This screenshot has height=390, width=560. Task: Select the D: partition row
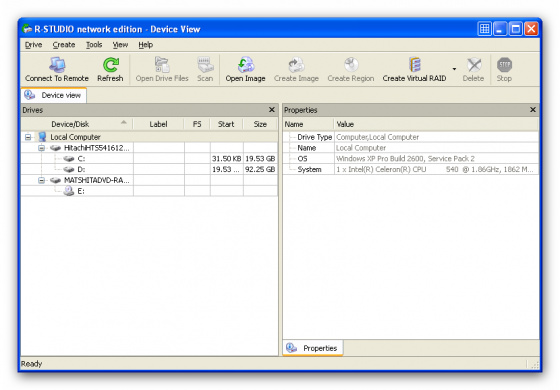pyautogui.click(x=149, y=170)
